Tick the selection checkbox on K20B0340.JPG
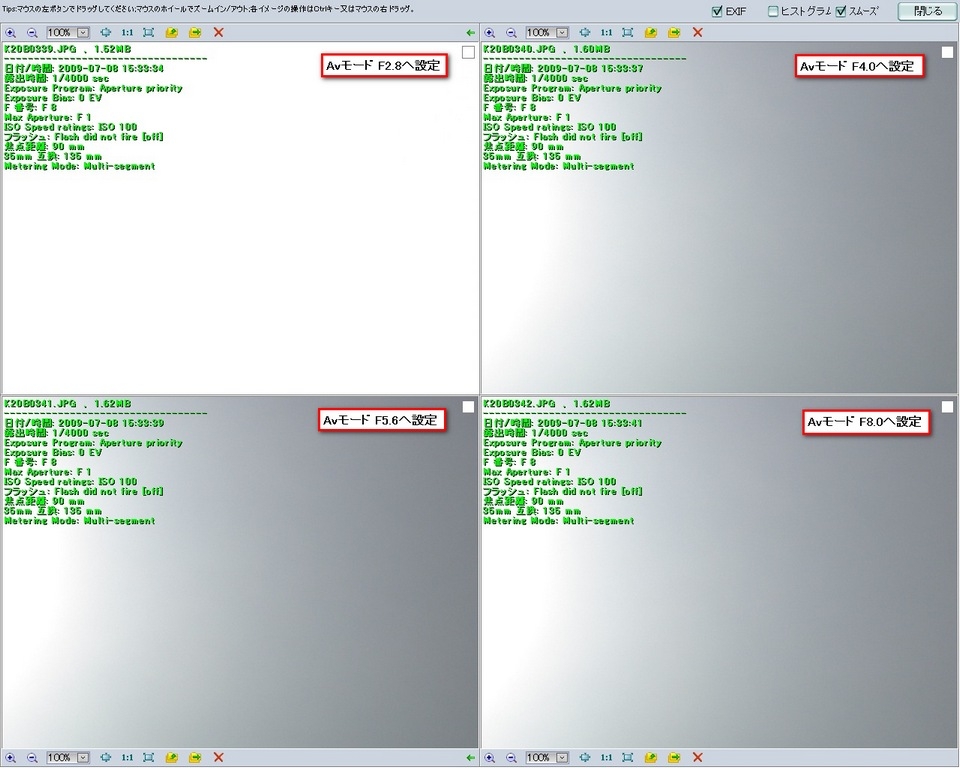Image resolution: width=960 pixels, height=768 pixels. 947,53
